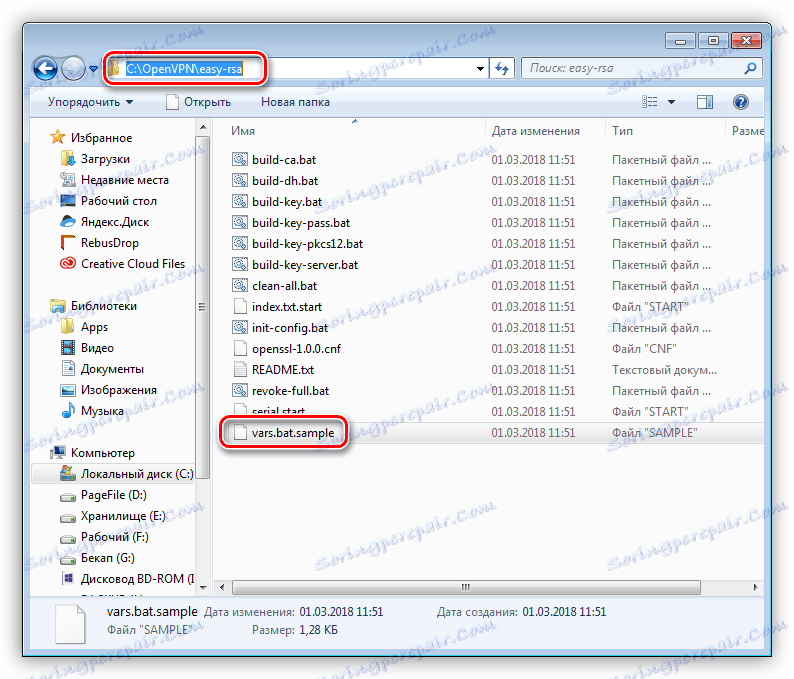The width and height of the screenshot is (794, 679).
Task: Click the clean-all.bat file icon
Action: click(240, 286)
